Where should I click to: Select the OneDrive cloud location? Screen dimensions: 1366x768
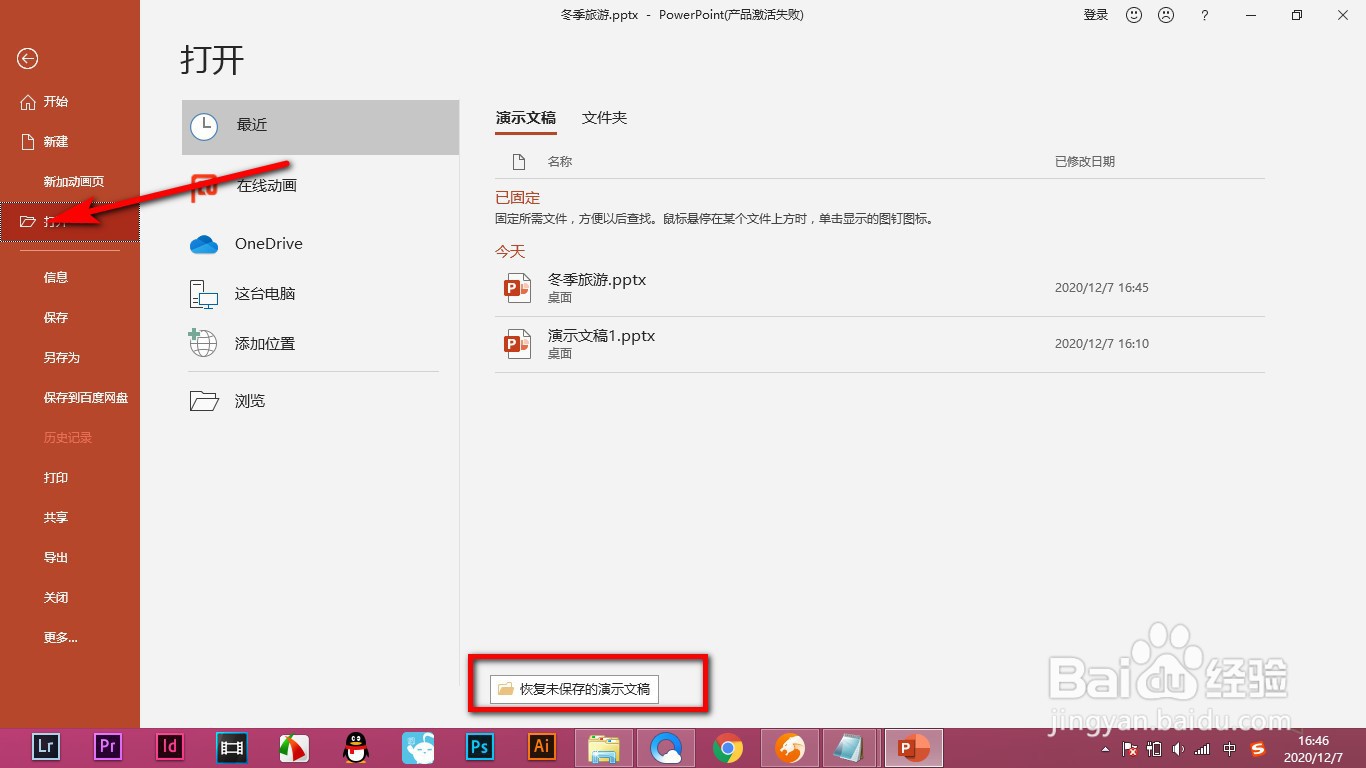click(x=320, y=244)
